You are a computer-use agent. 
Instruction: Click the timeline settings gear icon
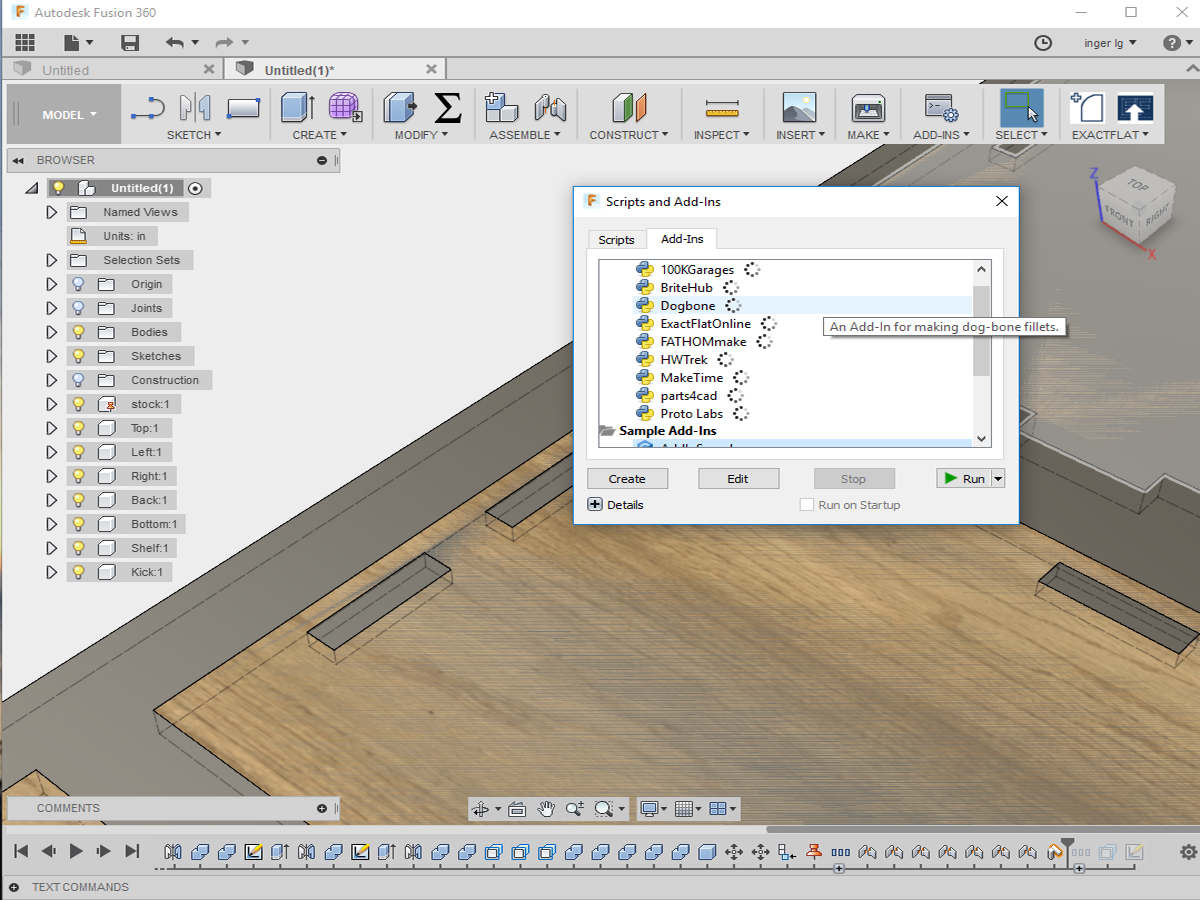pyautogui.click(x=1188, y=852)
